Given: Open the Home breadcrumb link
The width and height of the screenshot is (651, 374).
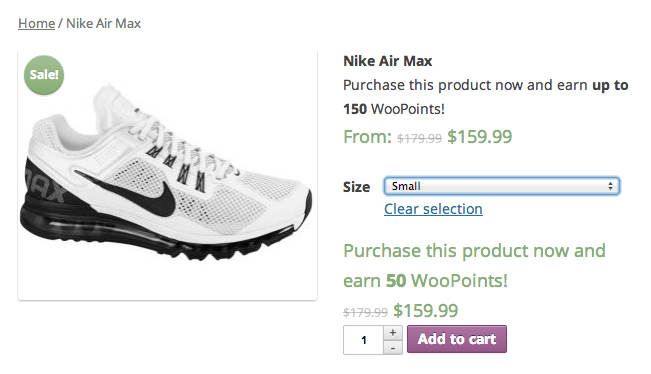Looking at the screenshot, I should 37,23.
